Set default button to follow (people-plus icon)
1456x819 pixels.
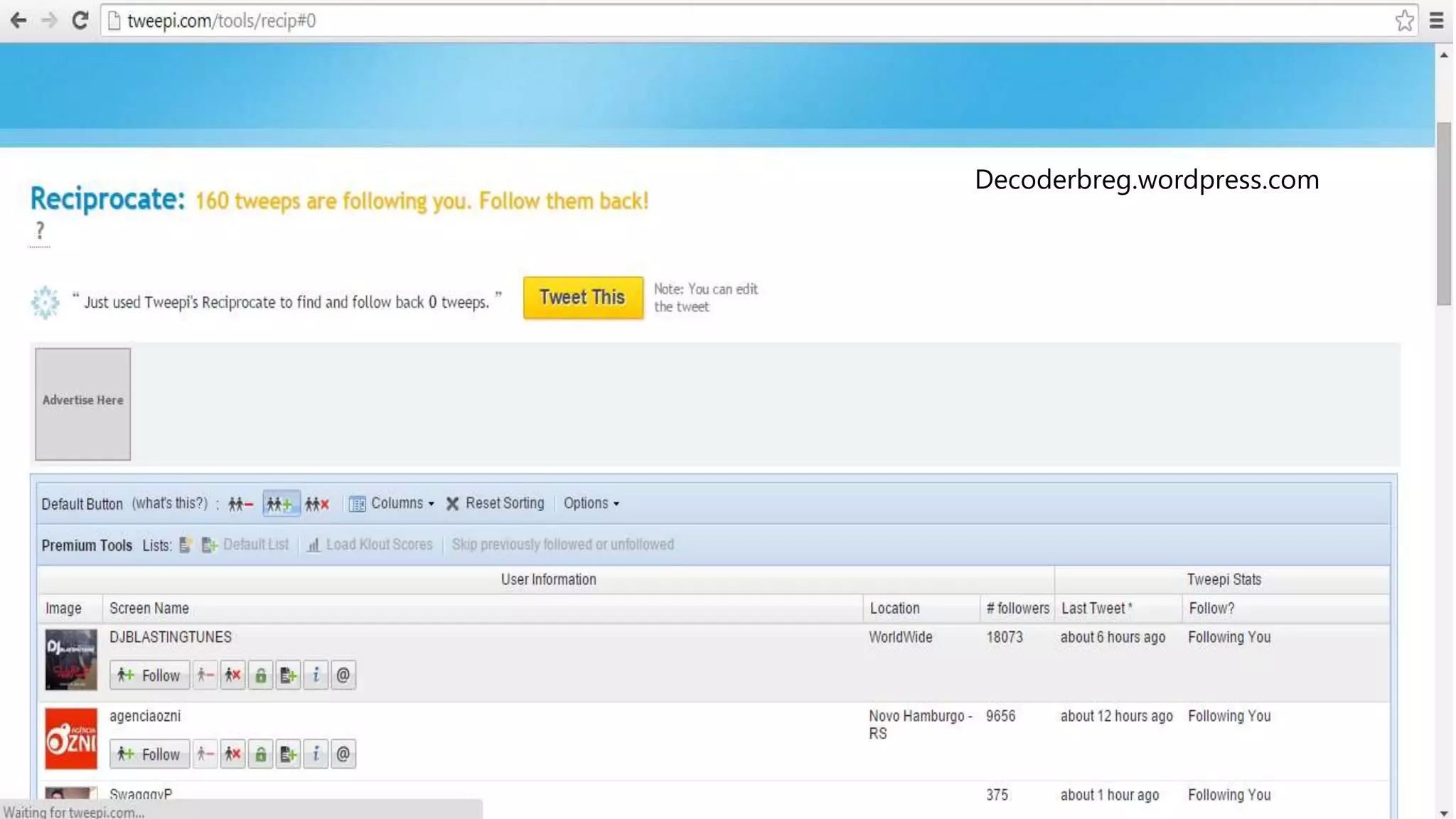point(280,504)
